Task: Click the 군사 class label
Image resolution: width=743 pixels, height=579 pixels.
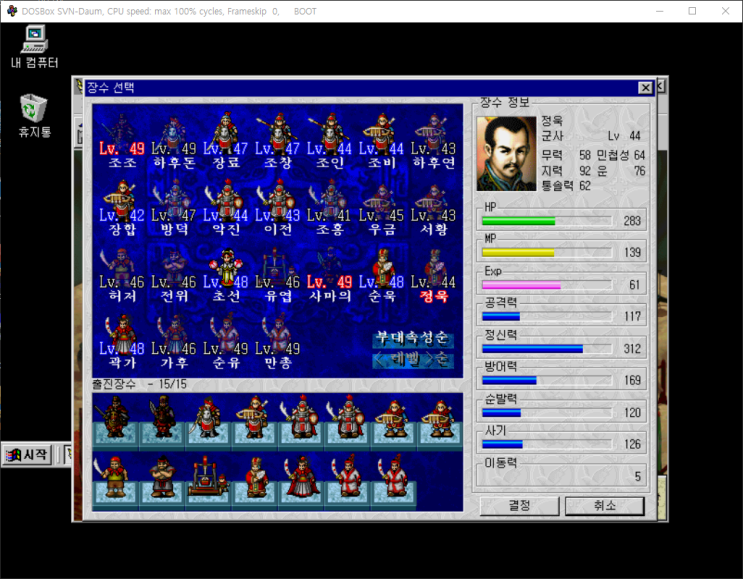Action: [552, 136]
